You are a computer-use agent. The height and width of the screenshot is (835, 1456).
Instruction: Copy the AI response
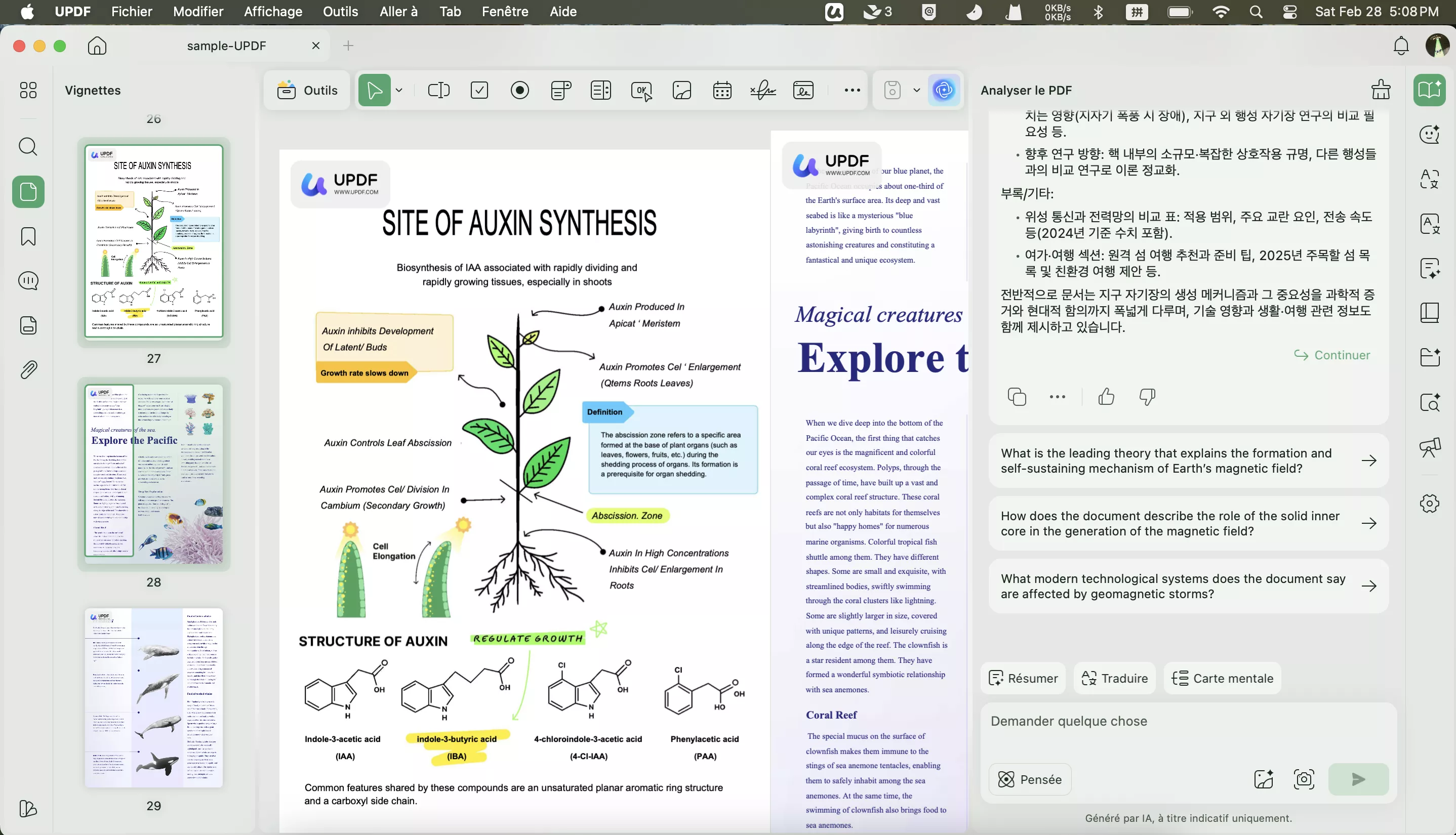tap(1017, 397)
